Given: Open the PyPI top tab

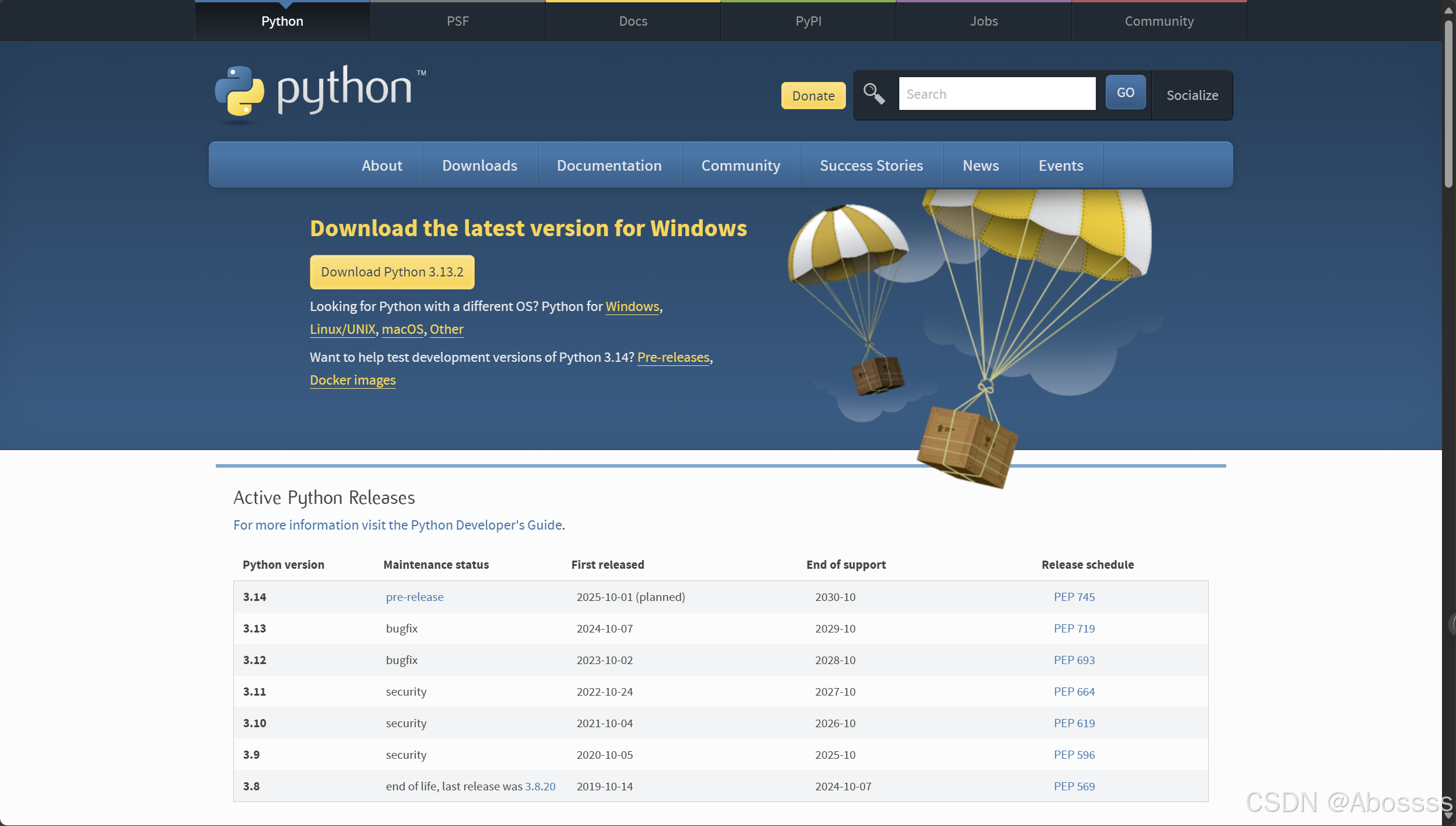Looking at the screenshot, I should point(809,21).
